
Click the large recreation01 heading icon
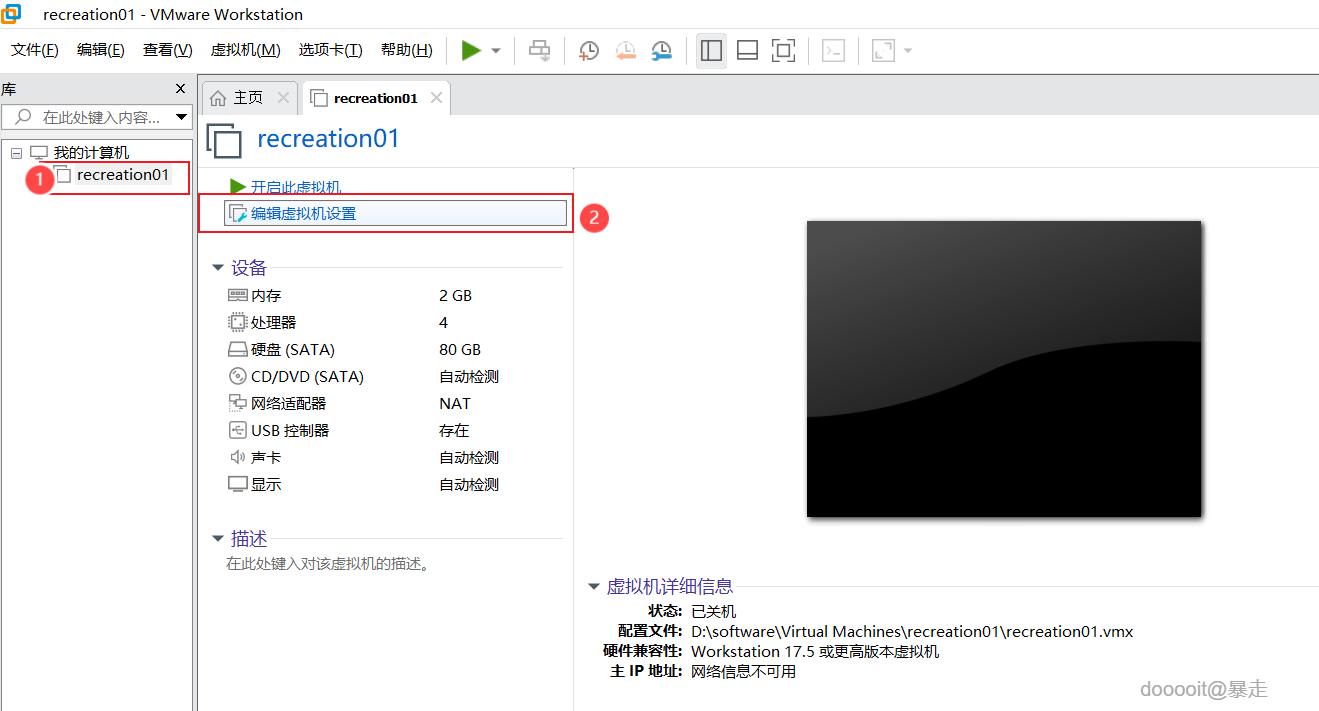[224, 140]
